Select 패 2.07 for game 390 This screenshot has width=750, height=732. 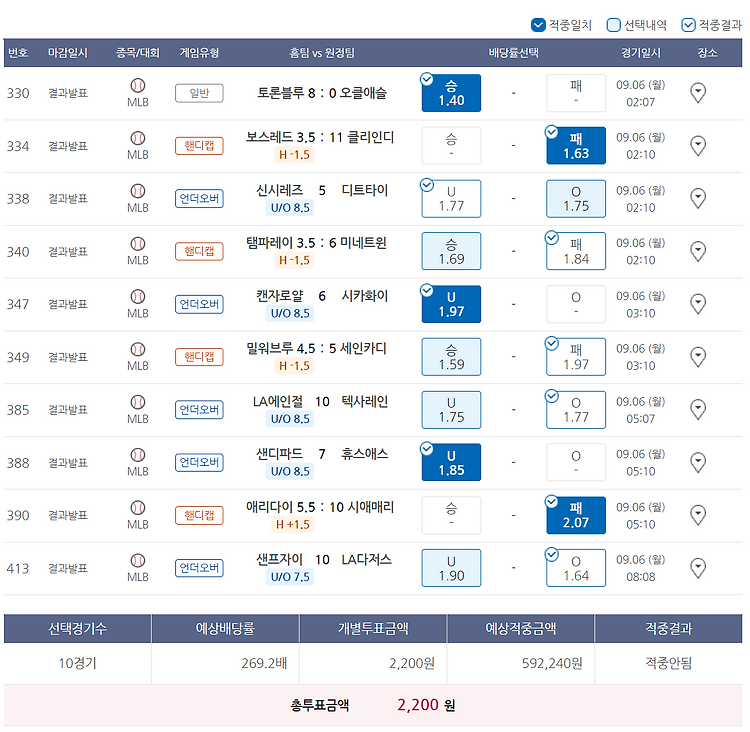point(576,515)
